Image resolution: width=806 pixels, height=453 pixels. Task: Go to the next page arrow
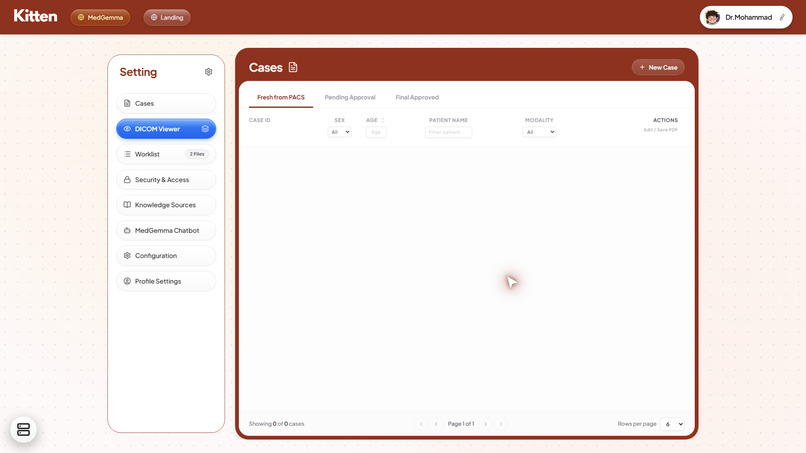tap(485, 424)
